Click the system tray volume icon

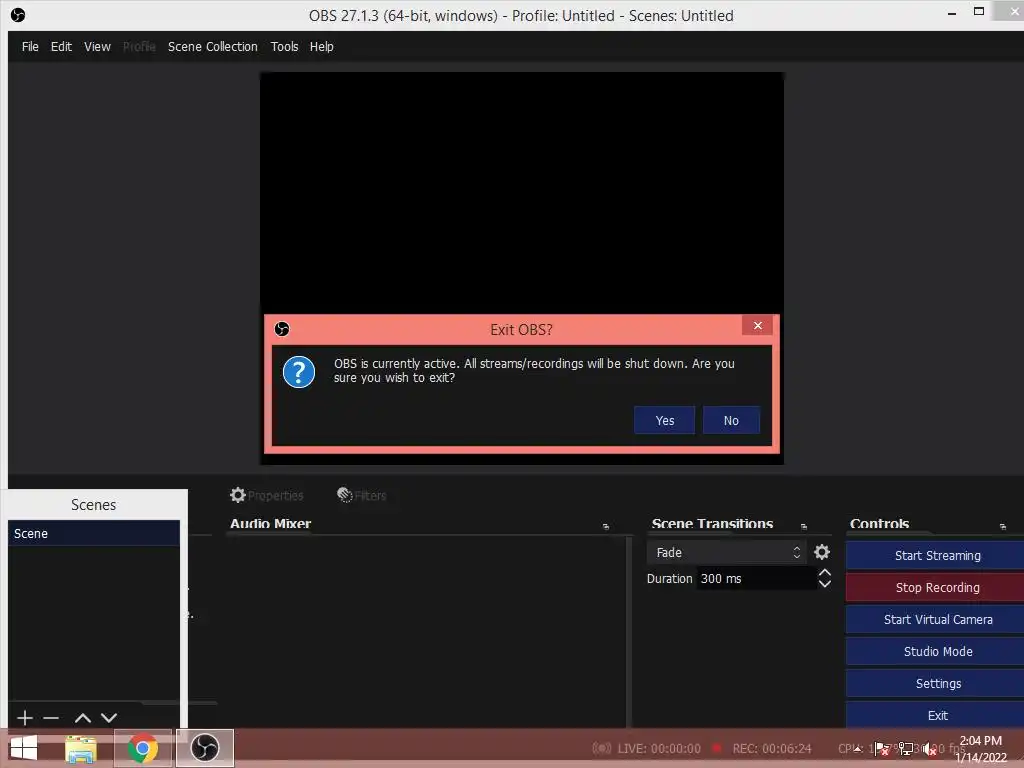pos(930,749)
